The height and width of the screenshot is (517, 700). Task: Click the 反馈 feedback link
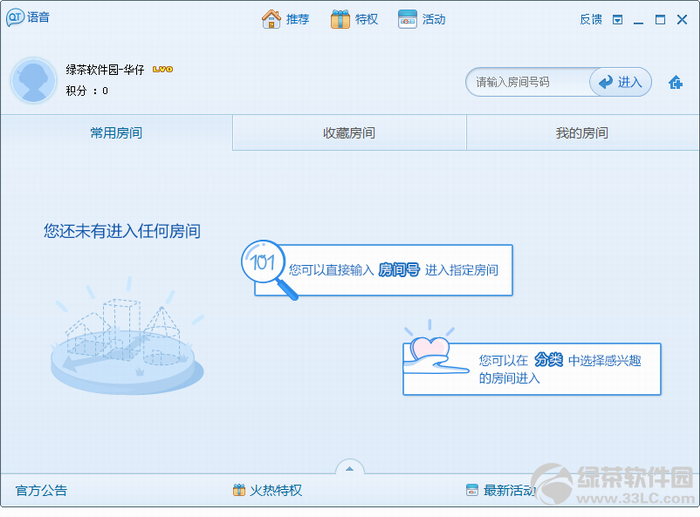(591, 20)
